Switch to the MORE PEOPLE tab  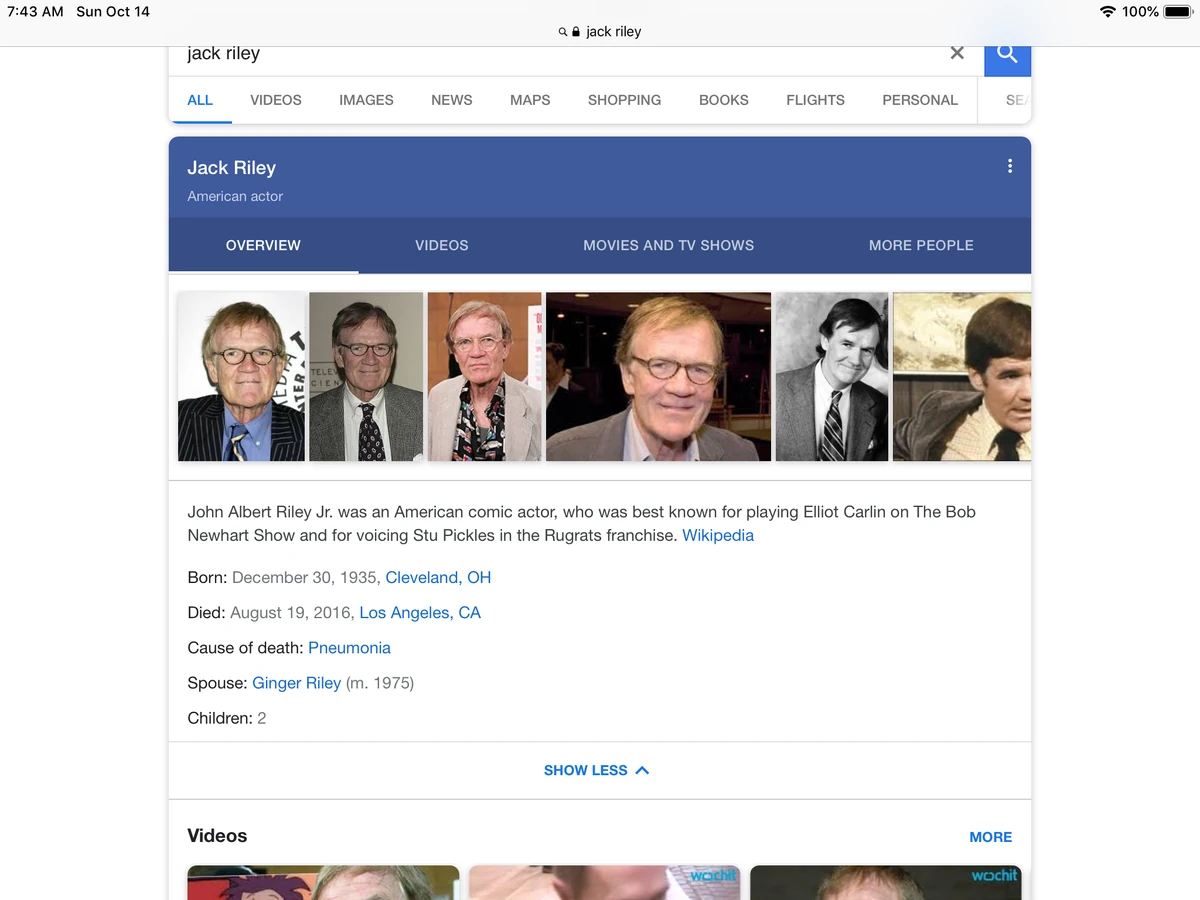click(x=921, y=245)
